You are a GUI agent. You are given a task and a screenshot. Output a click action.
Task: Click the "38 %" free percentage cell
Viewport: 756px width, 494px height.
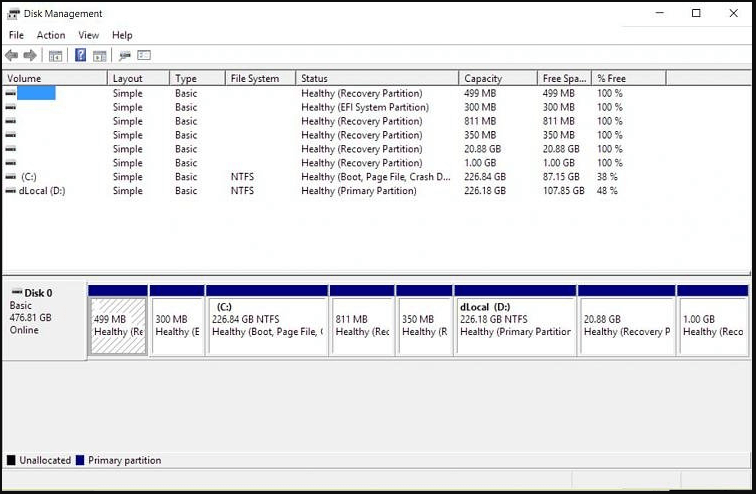607,177
